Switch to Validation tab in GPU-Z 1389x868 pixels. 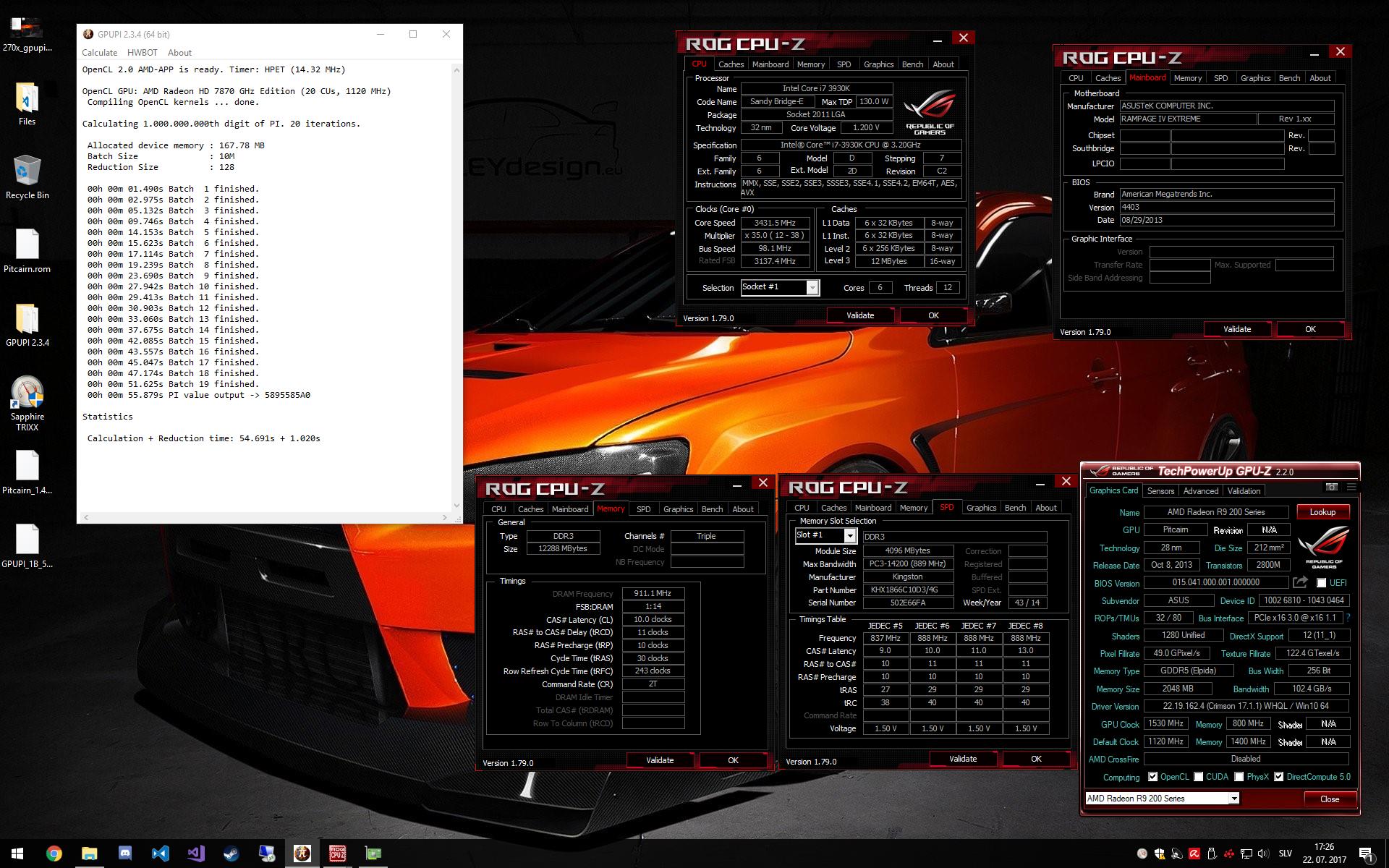(1244, 491)
